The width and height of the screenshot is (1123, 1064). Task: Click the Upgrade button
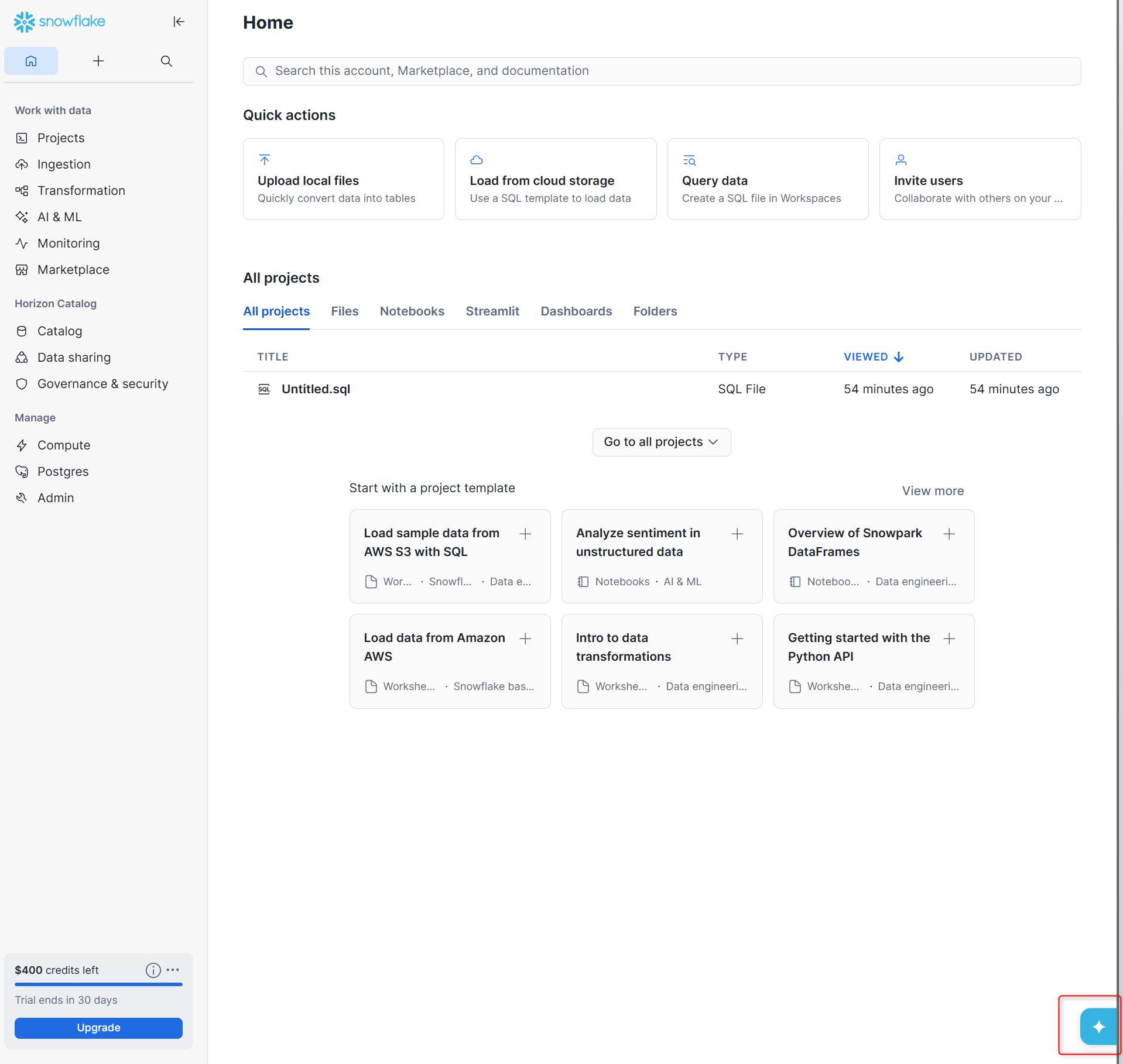tap(98, 1028)
